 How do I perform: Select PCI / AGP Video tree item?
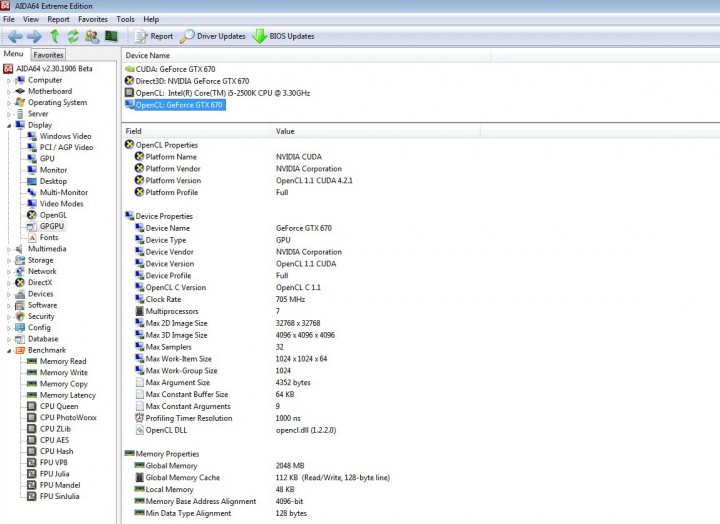67,147
